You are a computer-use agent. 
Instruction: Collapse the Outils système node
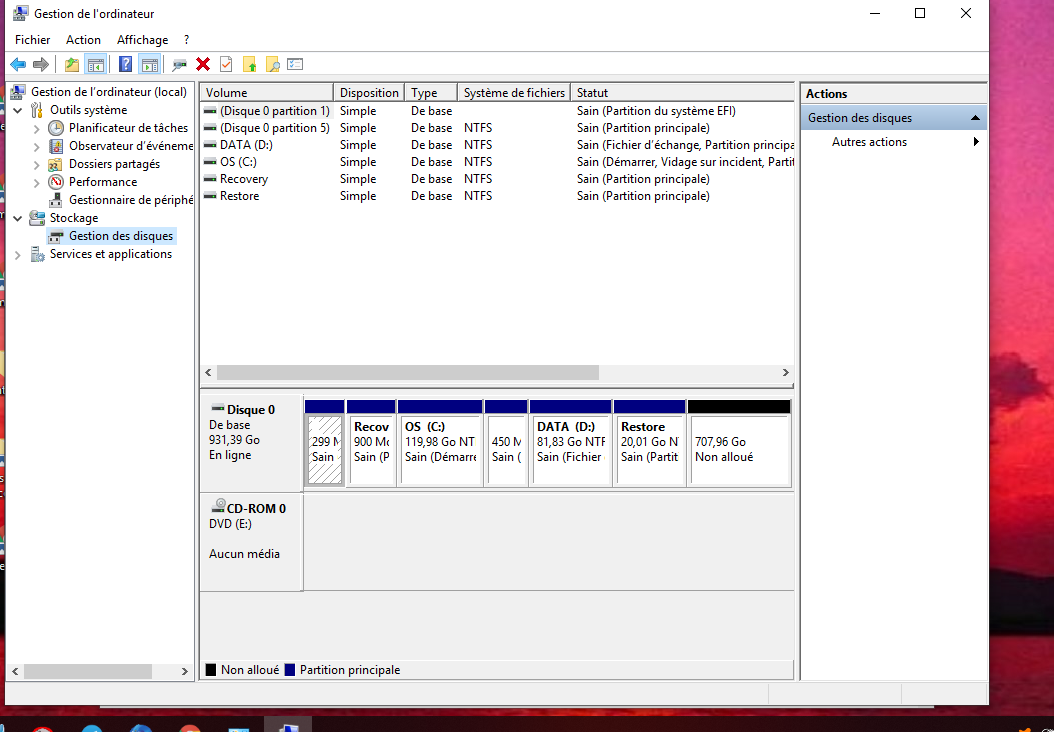(18, 110)
